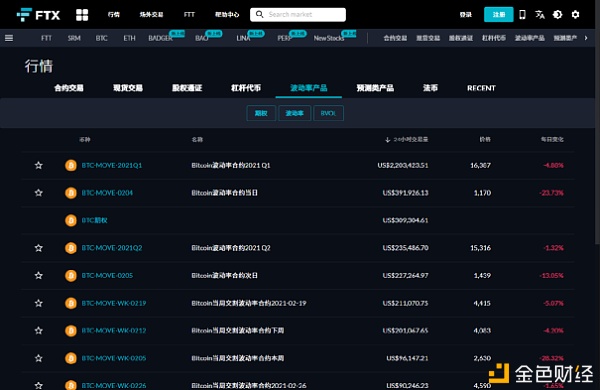This screenshot has width=600, height=390.
Task: Sort by the 每日变化 daily change header
Action: pos(552,139)
